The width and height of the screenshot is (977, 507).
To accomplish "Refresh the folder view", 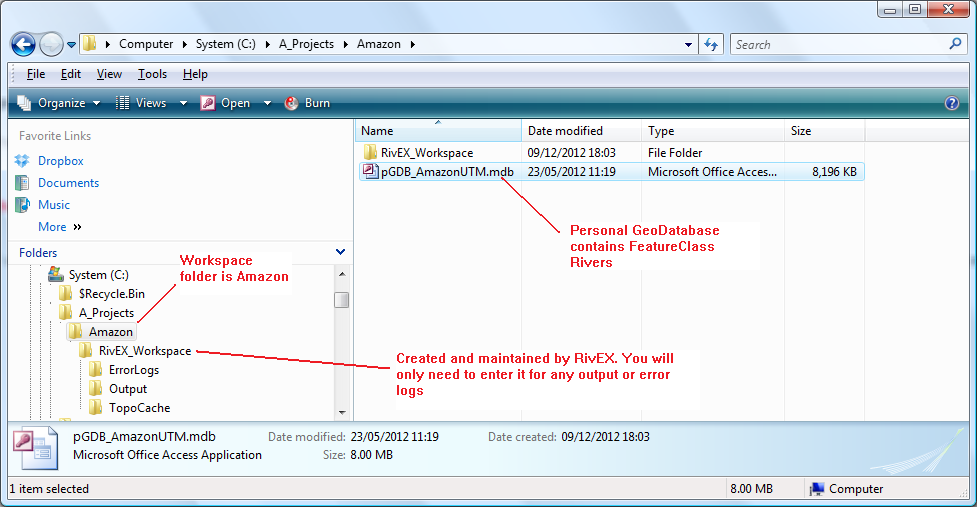I will point(711,44).
